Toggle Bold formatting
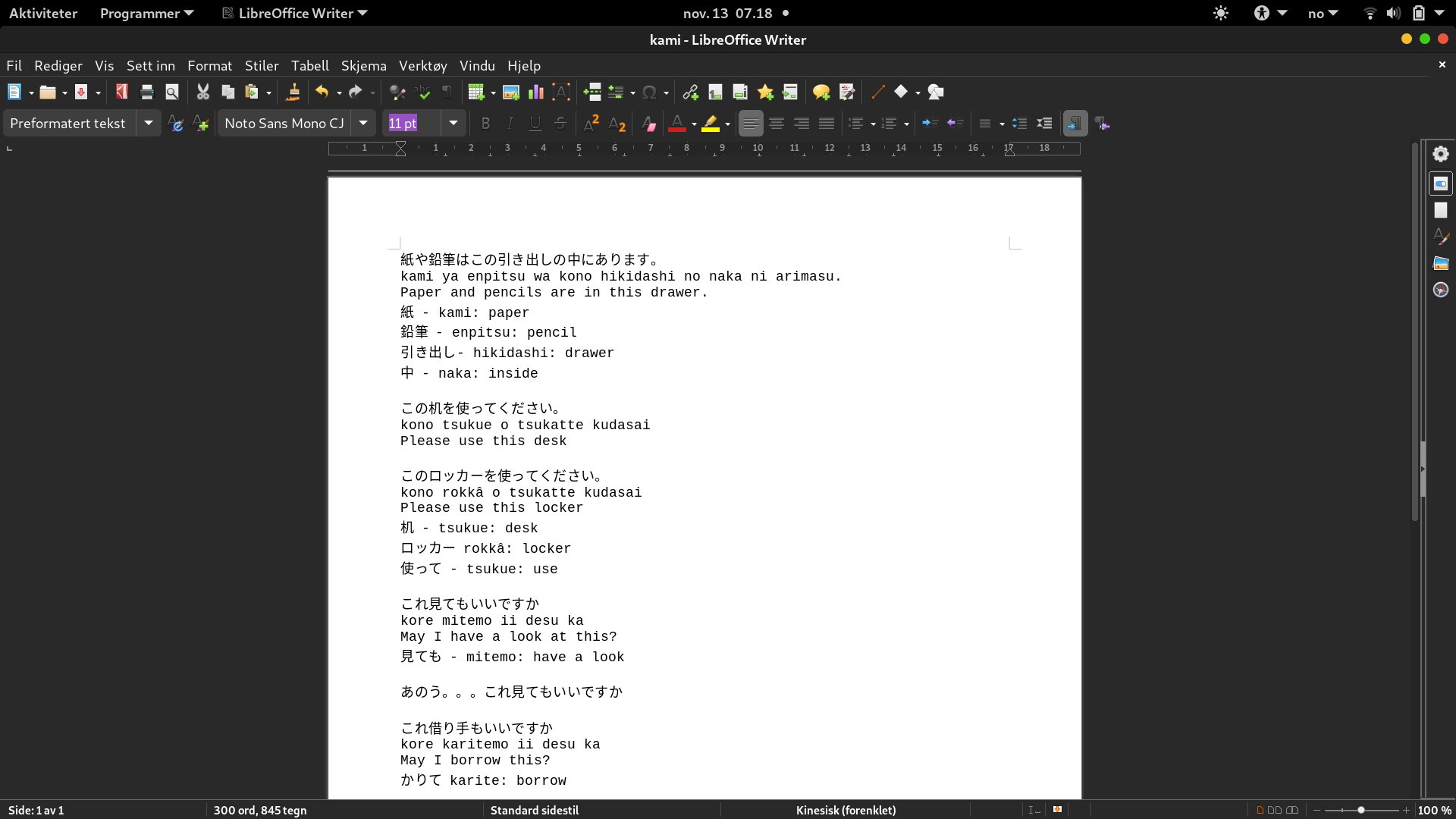Image resolution: width=1456 pixels, height=819 pixels. pyautogui.click(x=485, y=124)
